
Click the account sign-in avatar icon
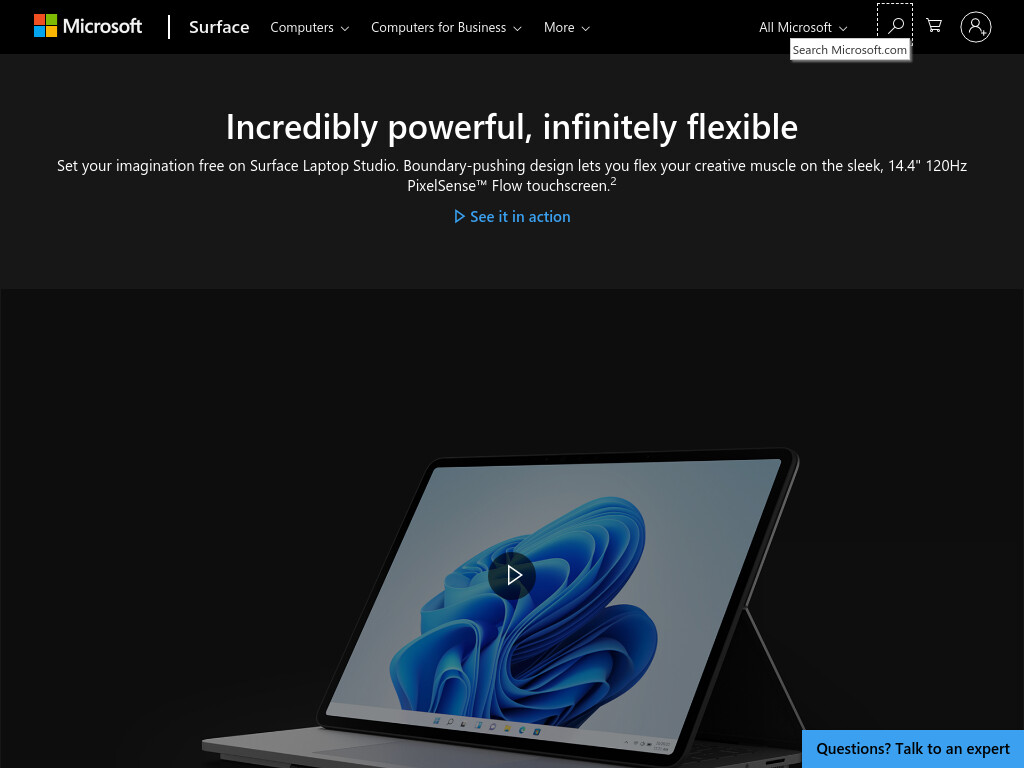point(976,27)
